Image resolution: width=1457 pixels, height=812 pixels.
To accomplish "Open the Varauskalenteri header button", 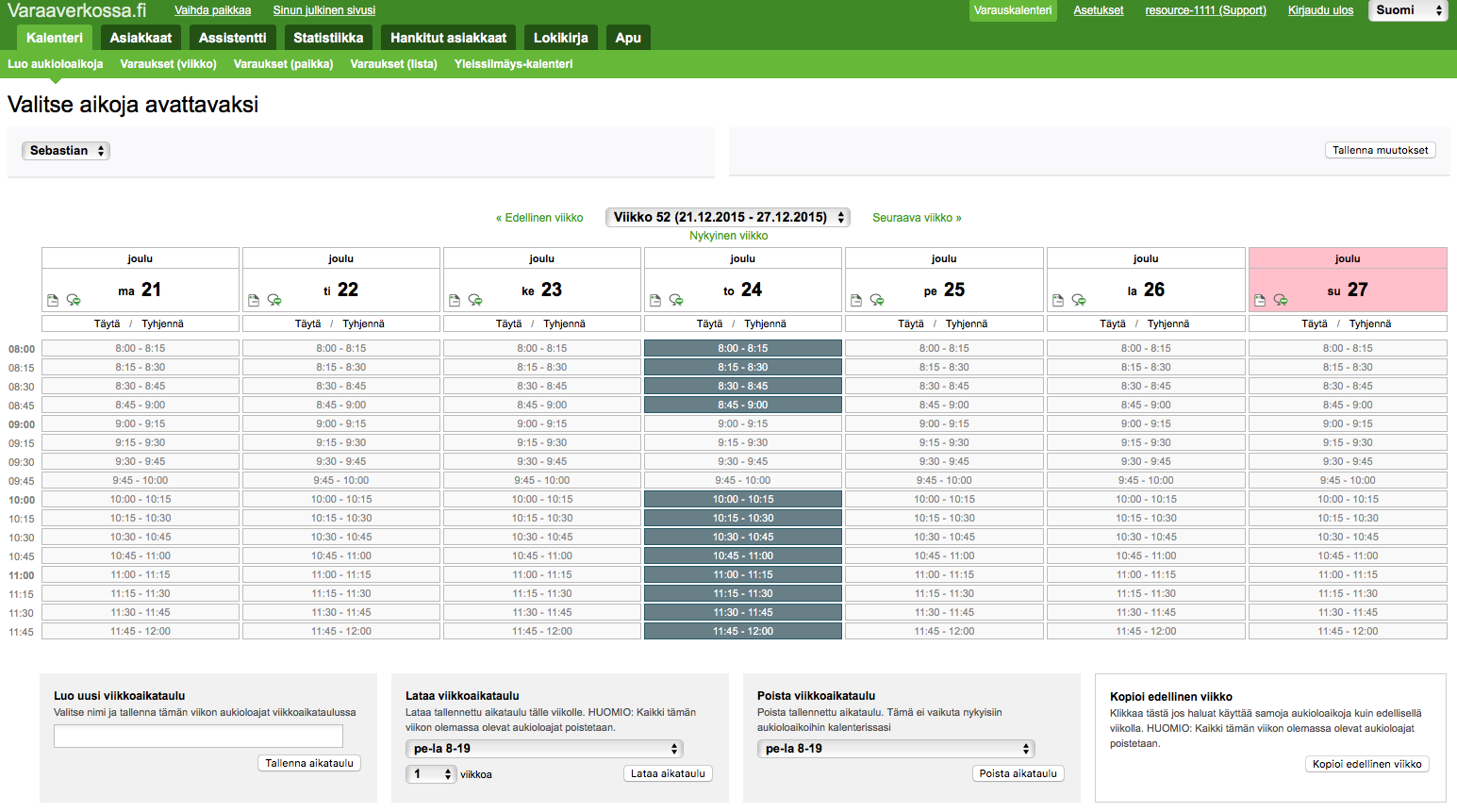I will coord(1013,10).
